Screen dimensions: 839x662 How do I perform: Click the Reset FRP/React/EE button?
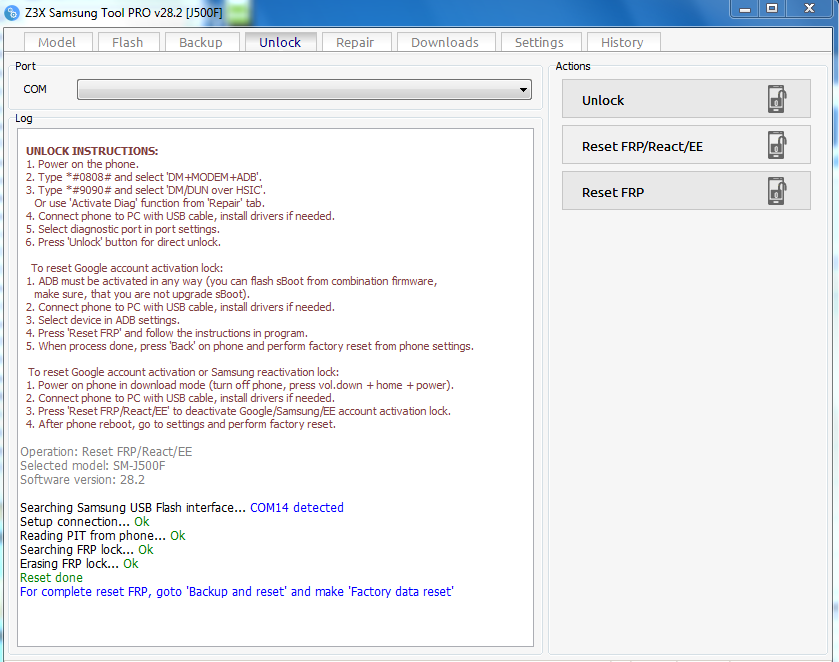point(686,145)
